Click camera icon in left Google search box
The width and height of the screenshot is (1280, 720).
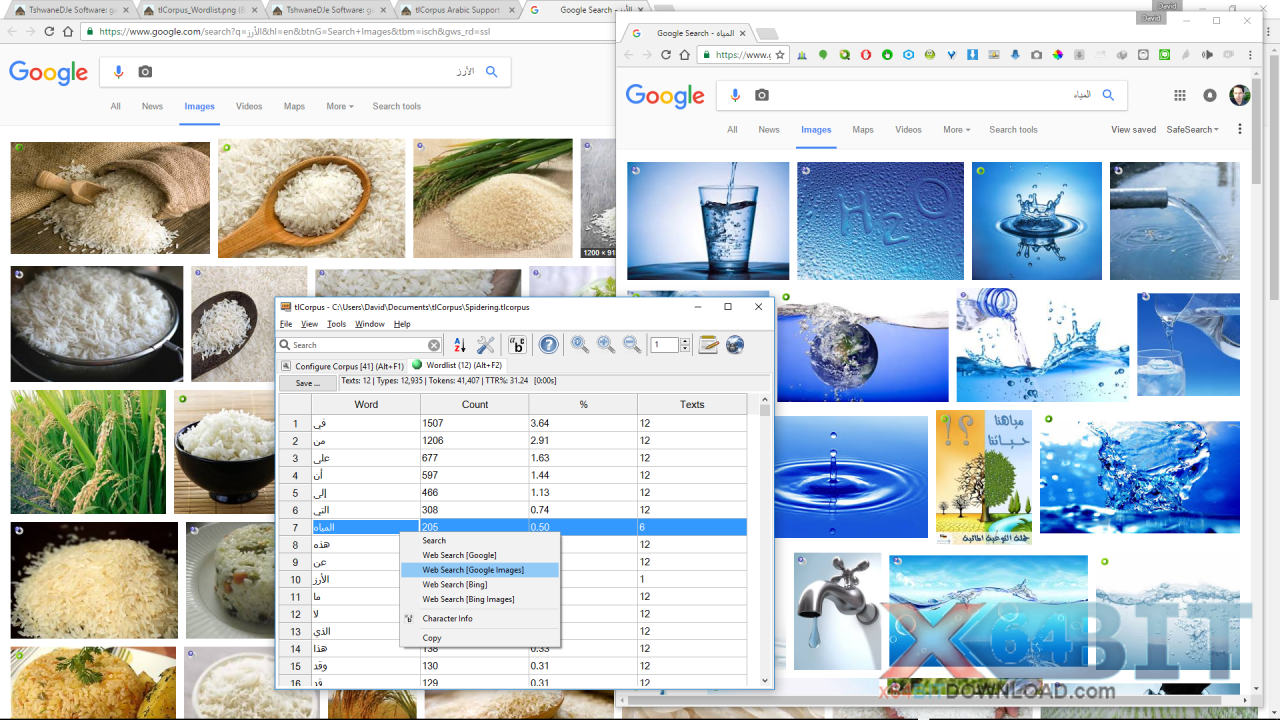tap(146, 72)
